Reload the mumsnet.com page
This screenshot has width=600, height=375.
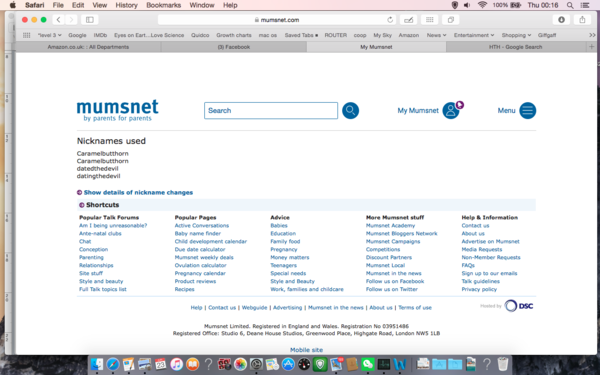pyautogui.click(x=390, y=20)
